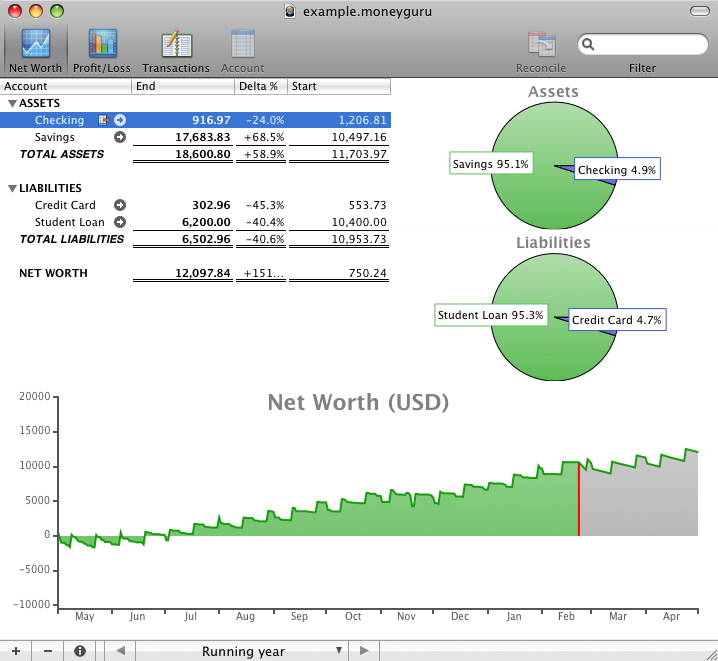
Task: Open the Net Worth view
Action: [36, 50]
